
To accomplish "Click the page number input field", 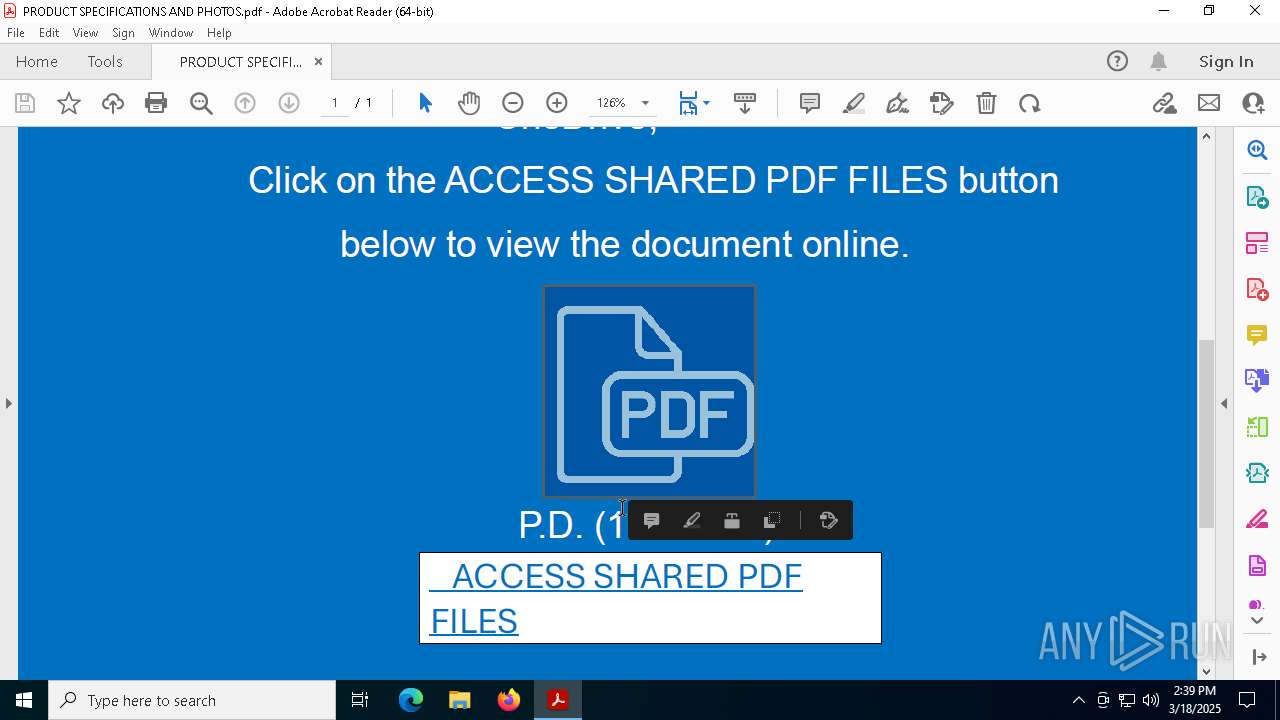I will pos(335,103).
